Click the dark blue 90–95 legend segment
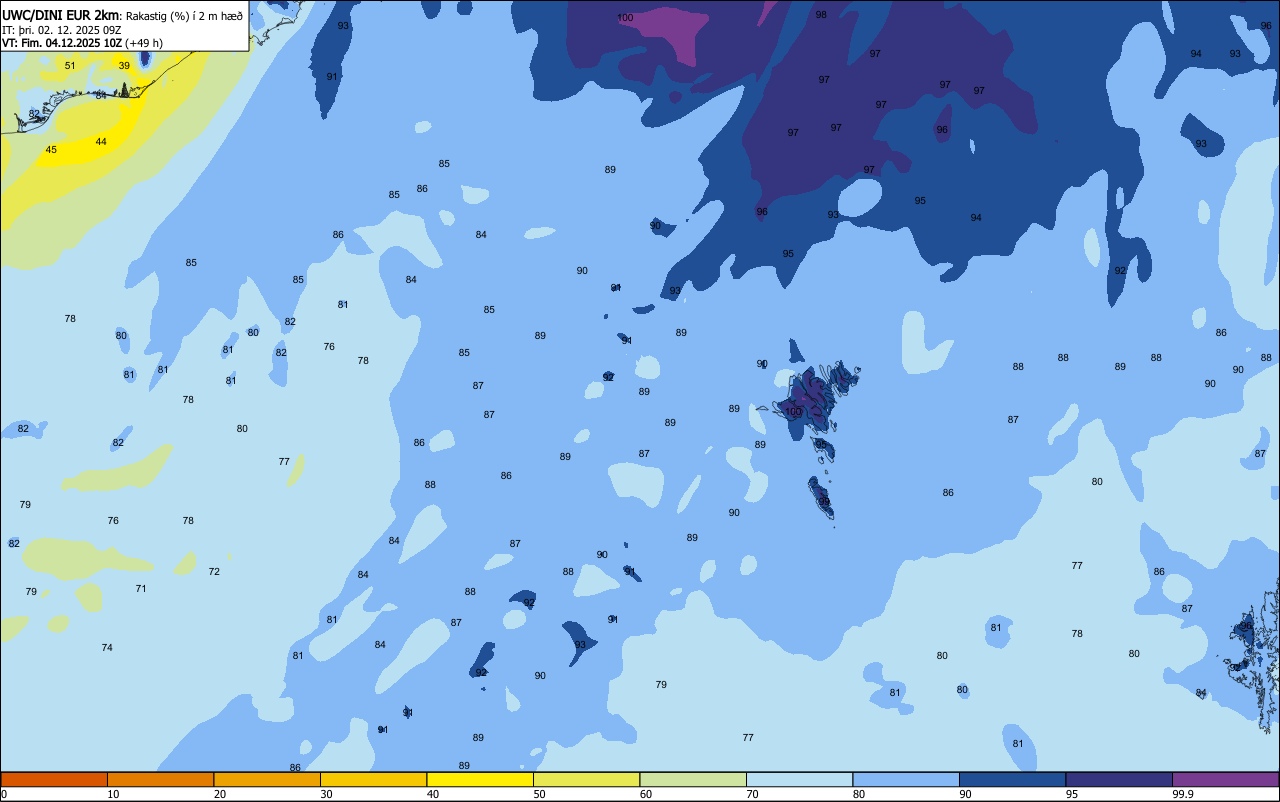The width and height of the screenshot is (1280, 802). pos(1012,779)
